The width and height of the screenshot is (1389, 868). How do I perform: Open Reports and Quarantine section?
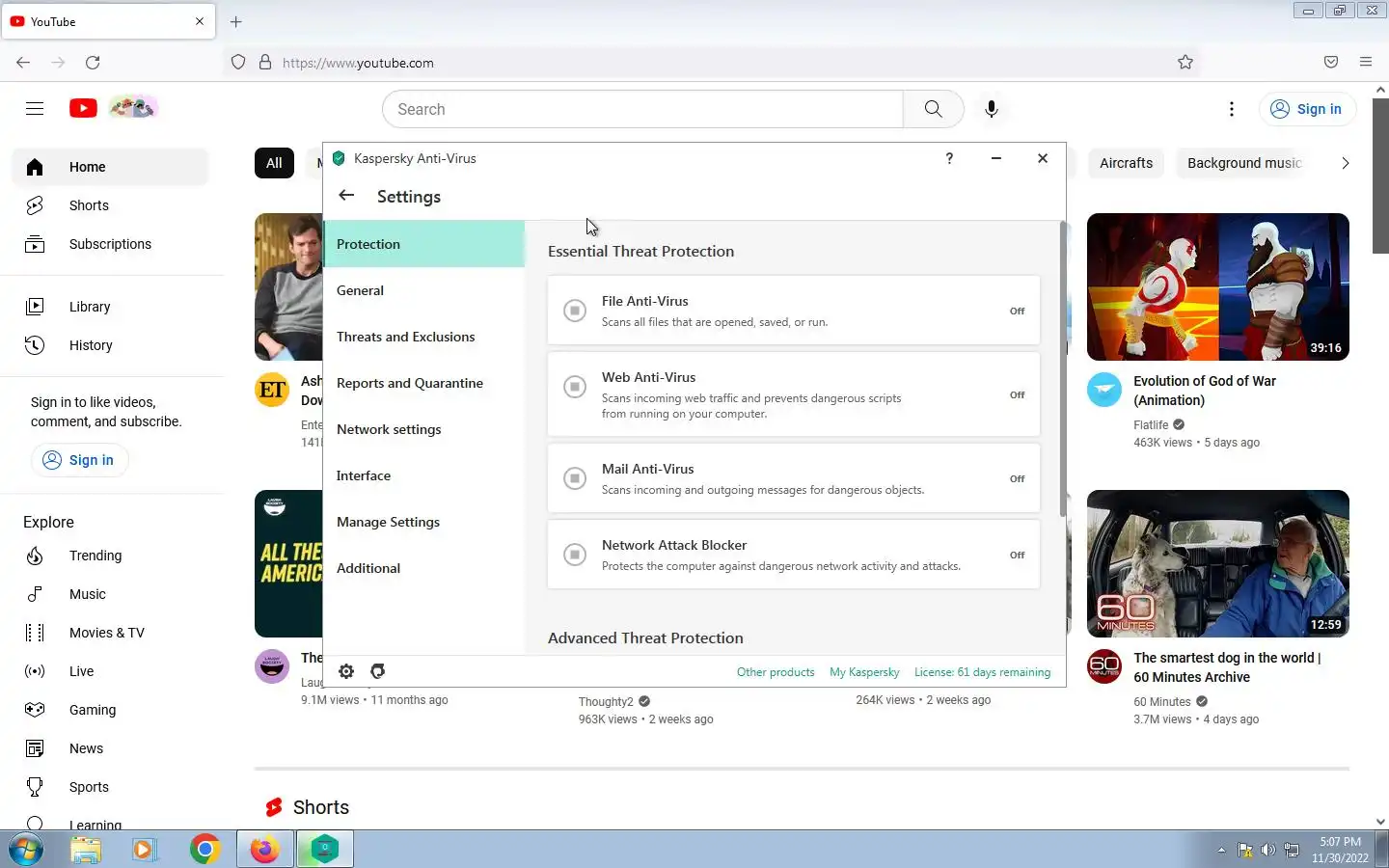(423, 383)
